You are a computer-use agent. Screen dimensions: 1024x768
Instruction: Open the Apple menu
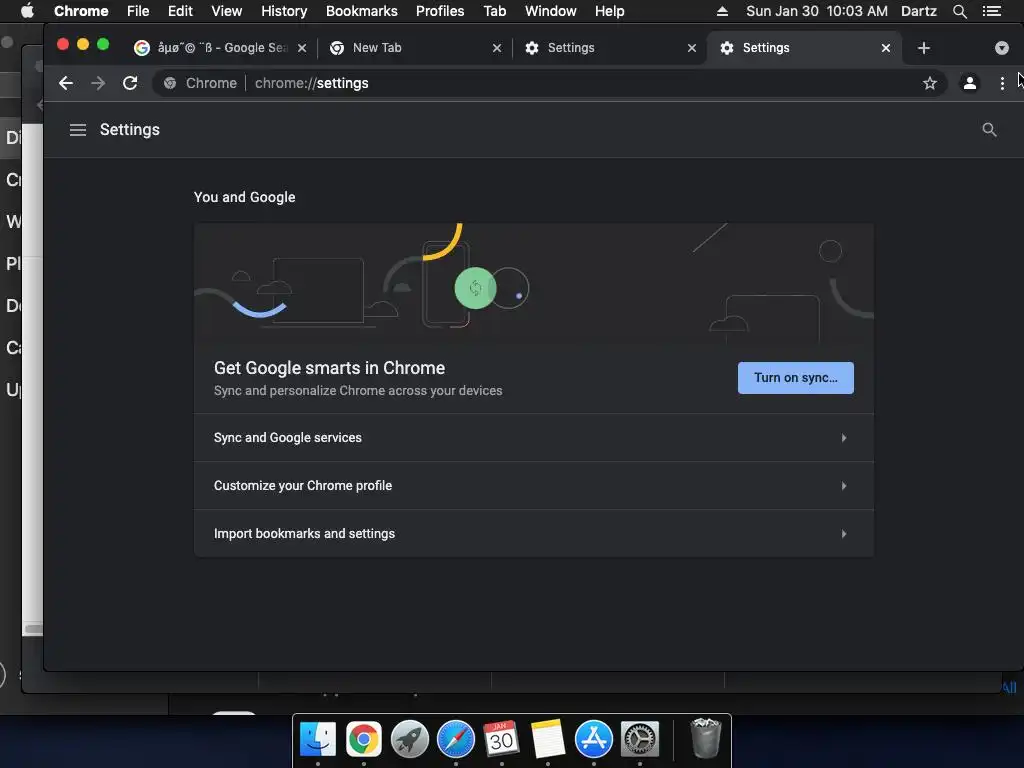click(27, 11)
